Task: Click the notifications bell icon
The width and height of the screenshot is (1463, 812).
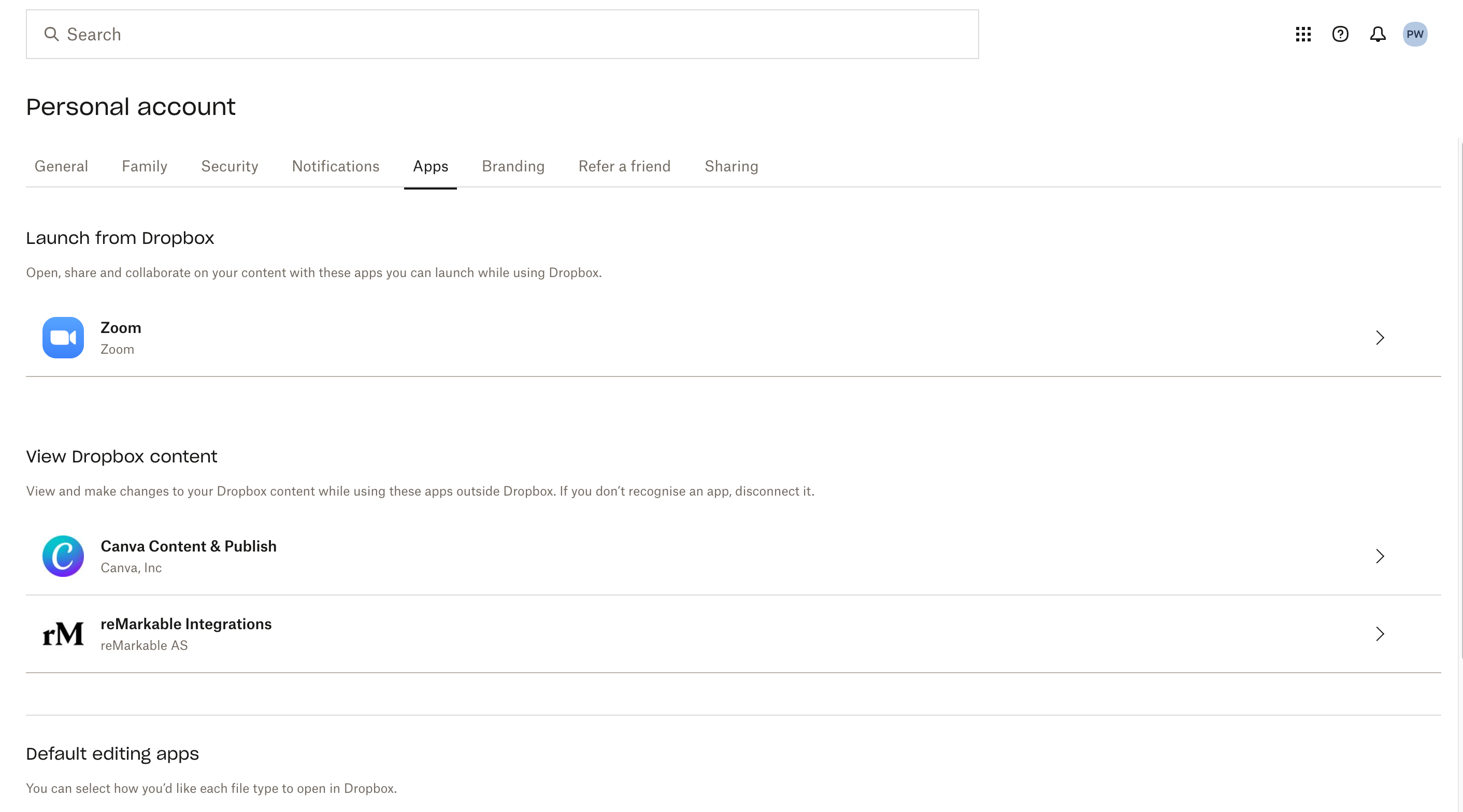Action: [1378, 34]
